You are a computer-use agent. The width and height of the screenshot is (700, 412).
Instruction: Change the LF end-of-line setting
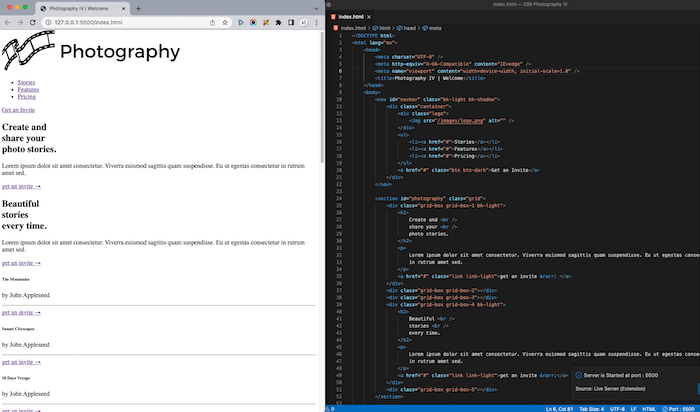click(x=633, y=409)
